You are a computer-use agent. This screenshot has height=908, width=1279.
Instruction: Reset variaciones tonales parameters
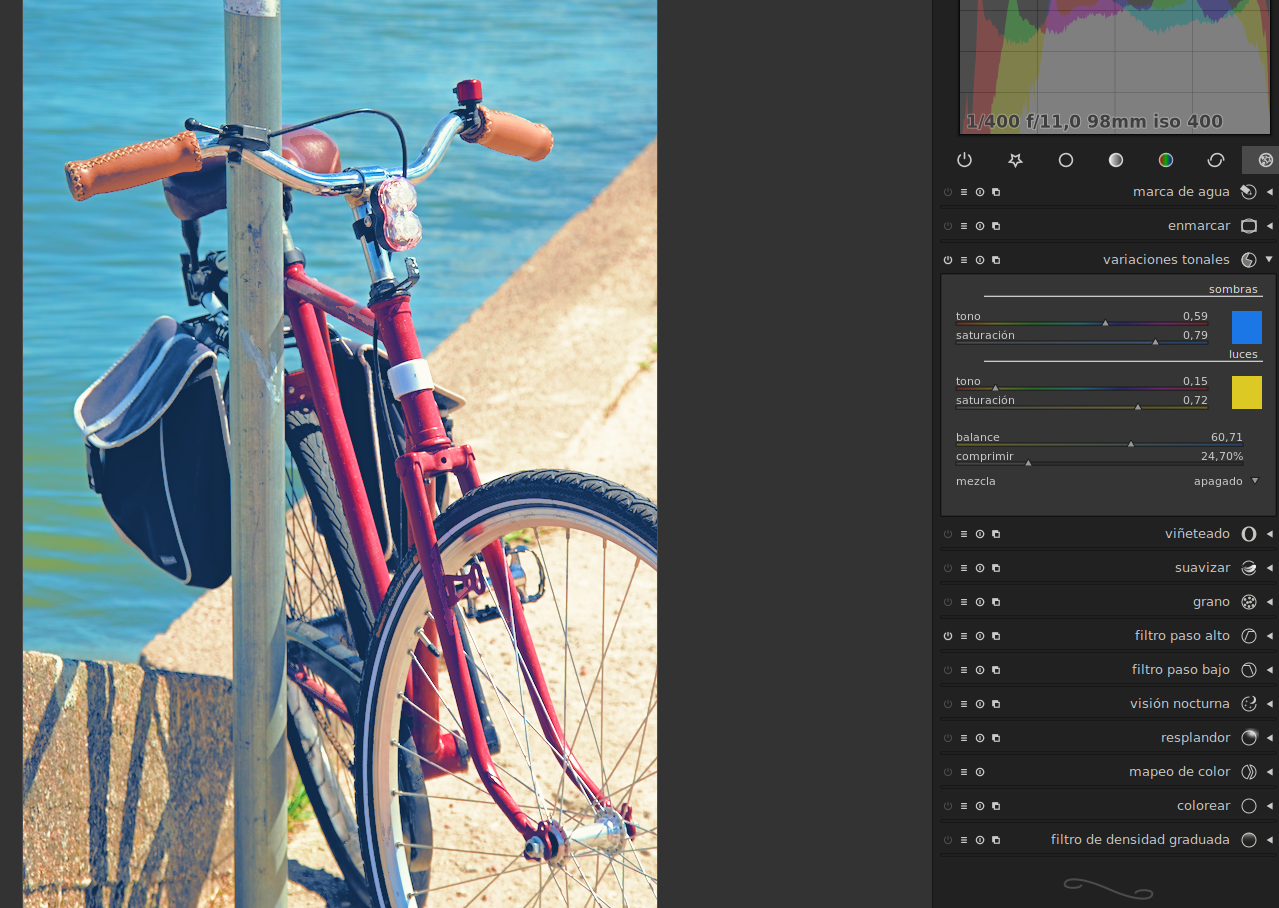pos(980,260)
